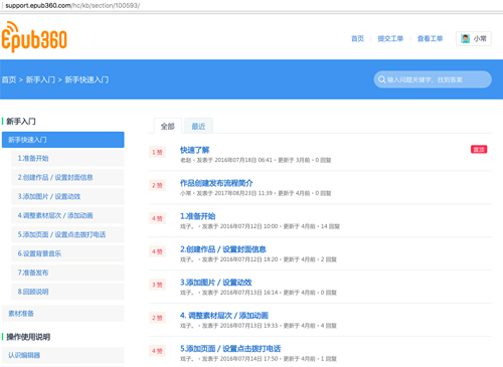Click the 4 赞 badge for 1.准备开始

coord(157,218)
